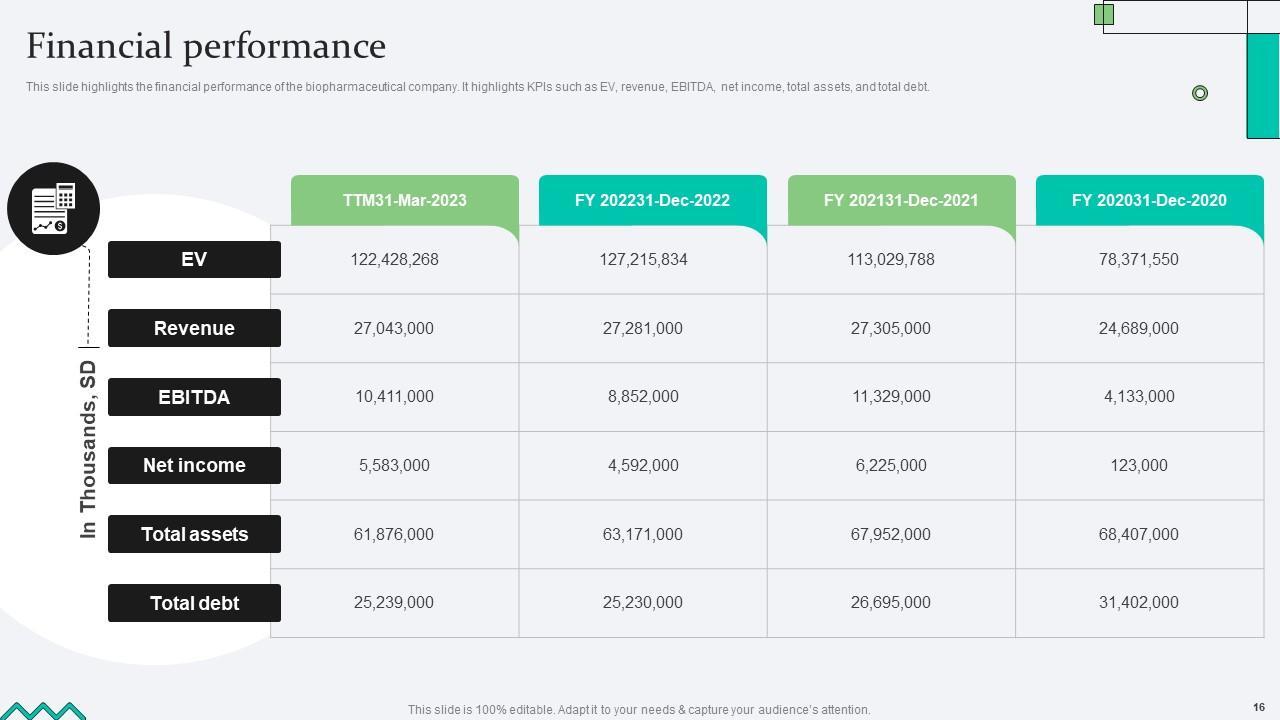1280x720 pixels.
Task: Select the FY 202031-Dec-2020 column header
Action: [1149, 200]
